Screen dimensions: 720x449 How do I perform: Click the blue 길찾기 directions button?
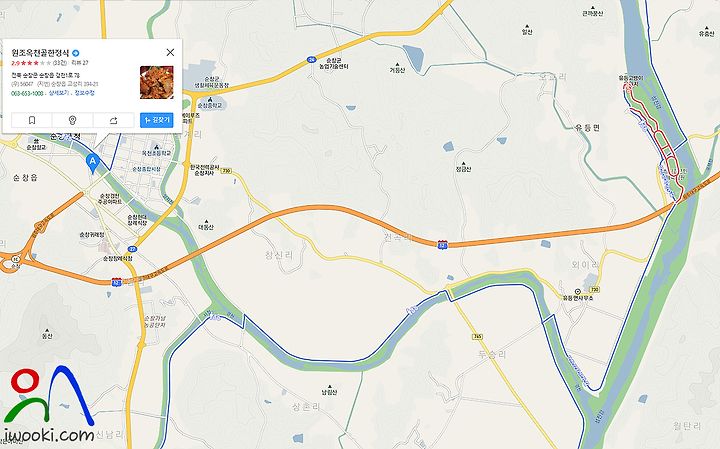coord(157,120)
